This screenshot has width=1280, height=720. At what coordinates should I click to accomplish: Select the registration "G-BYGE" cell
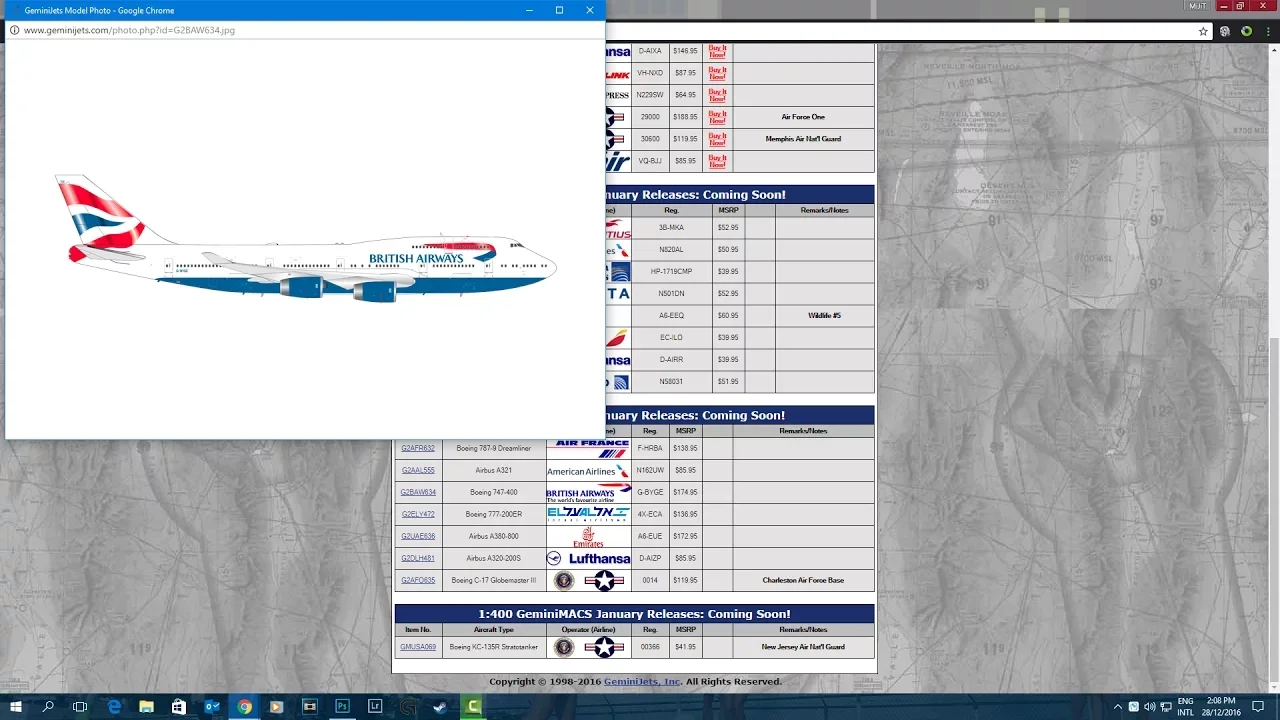[x=650, y=492]
